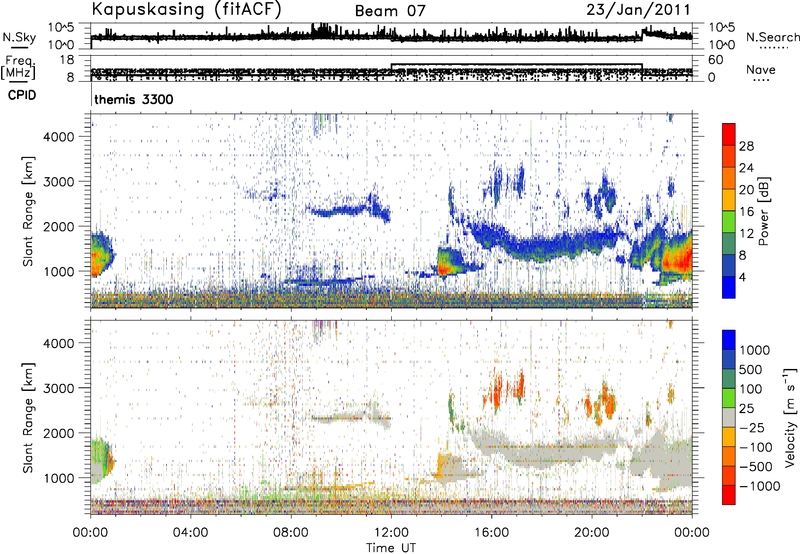800x554 pixels.
Task: Click the '00:00' label at the axis end
Action: [692, 533]
